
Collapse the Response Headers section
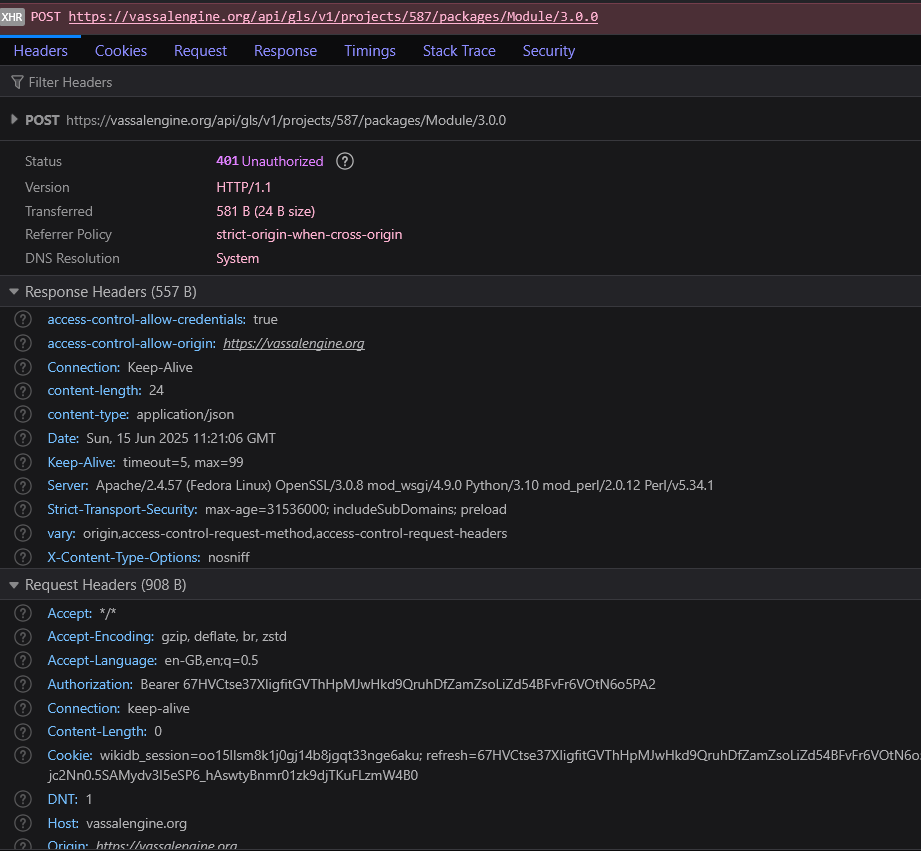pos(14,291)
